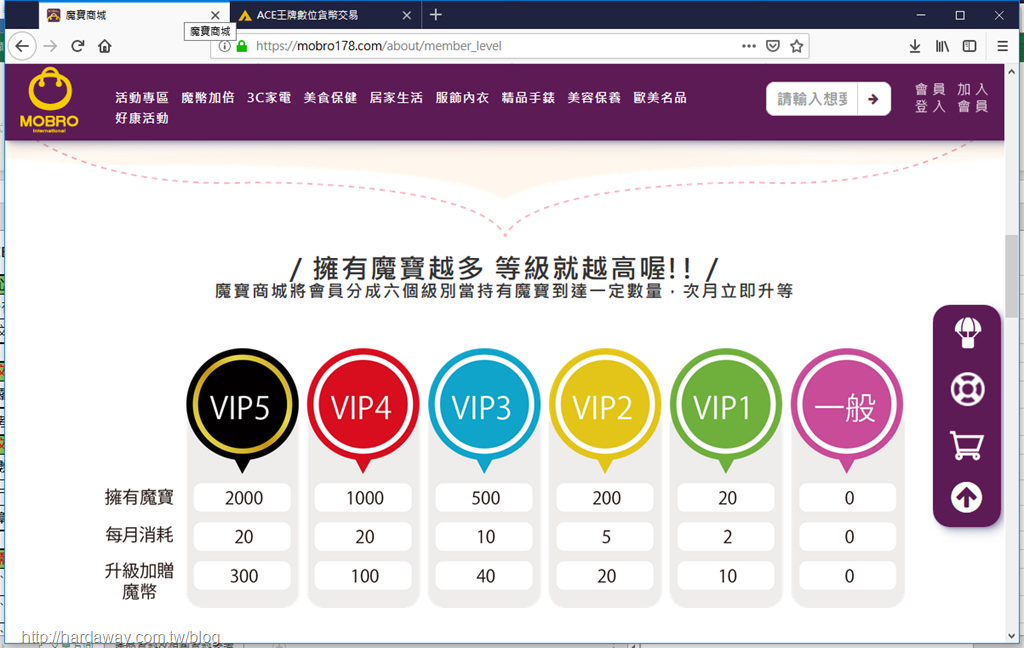Click scrollbar down arrow
Viewport: 1024px width, 648px height.
(1012, 636)
